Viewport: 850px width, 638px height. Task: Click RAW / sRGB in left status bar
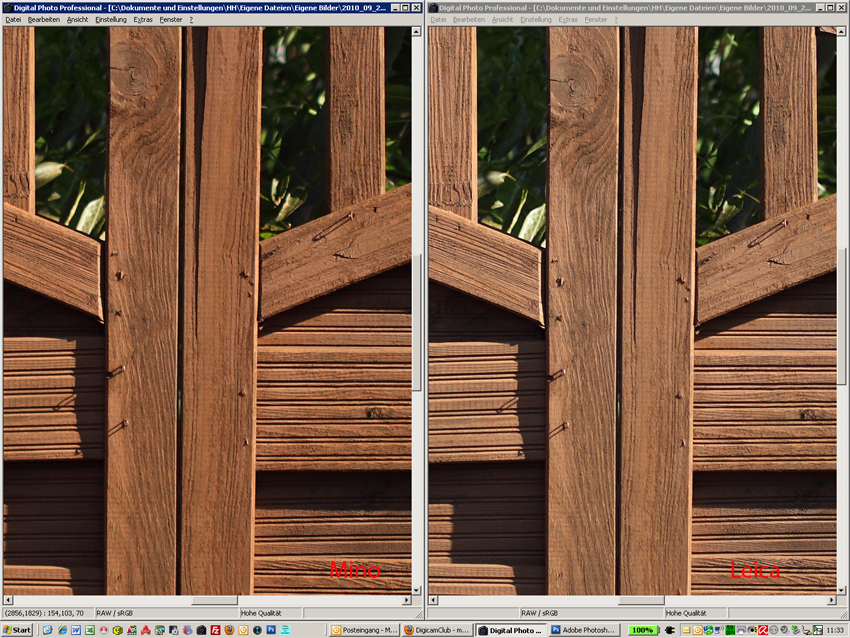pyautogui.click(x=114, y=613)
